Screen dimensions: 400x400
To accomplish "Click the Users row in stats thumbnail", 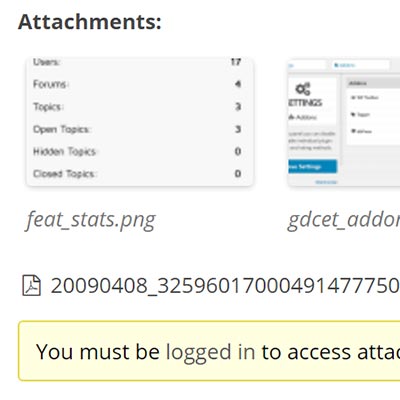I will click(137, 62).
